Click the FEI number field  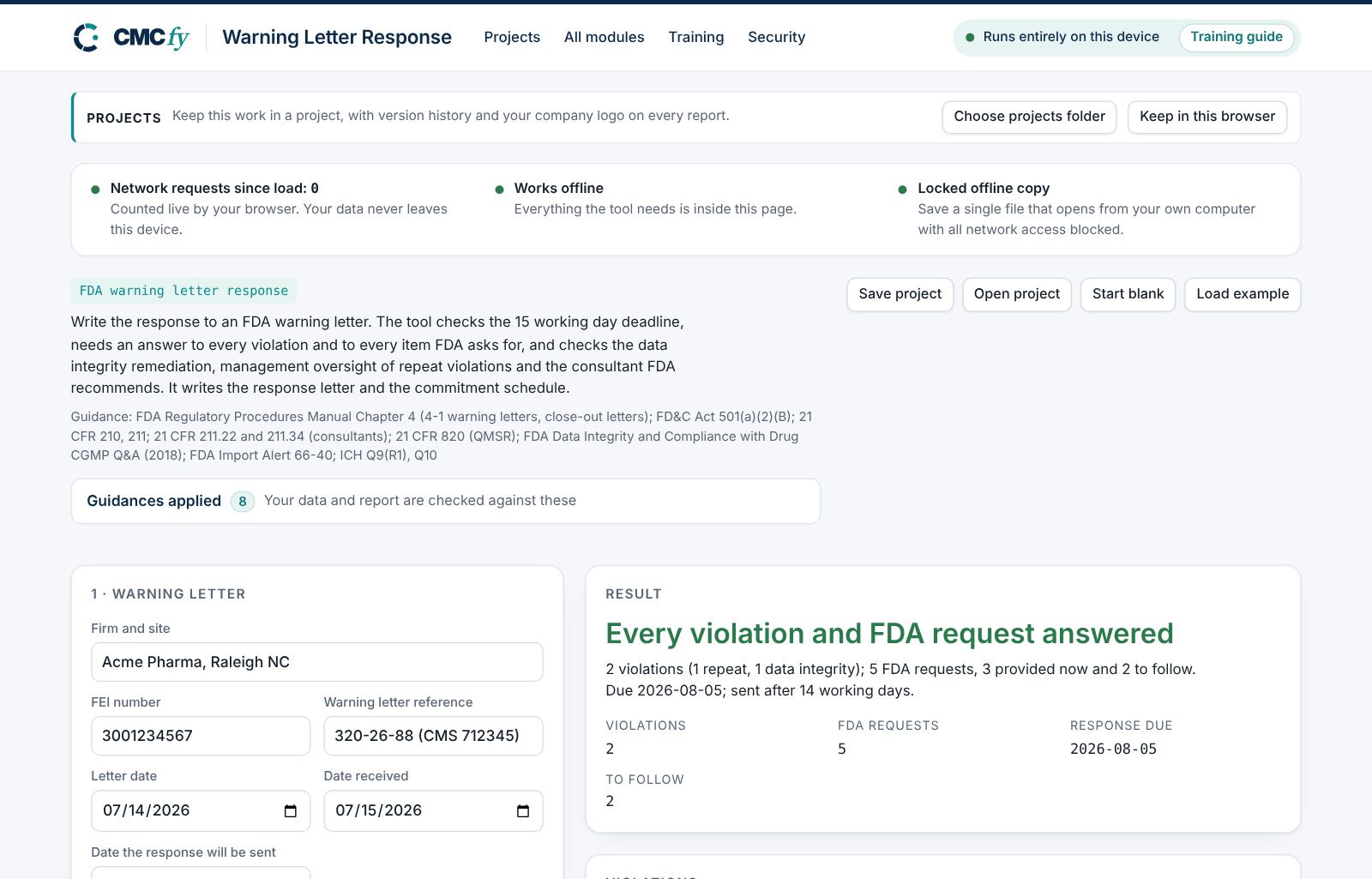coord(201,736)
